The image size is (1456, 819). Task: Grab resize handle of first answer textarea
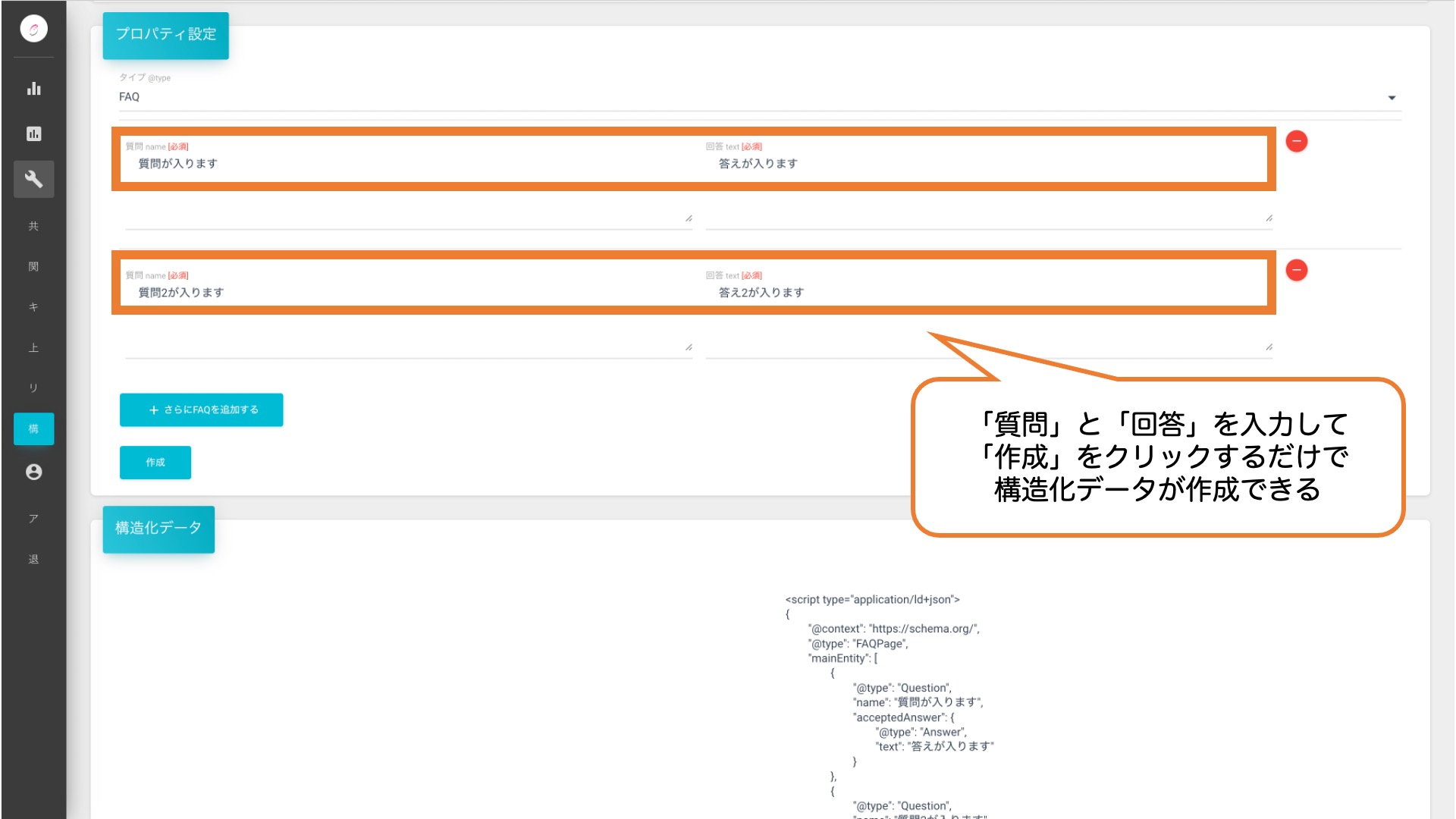(1269, 218)
